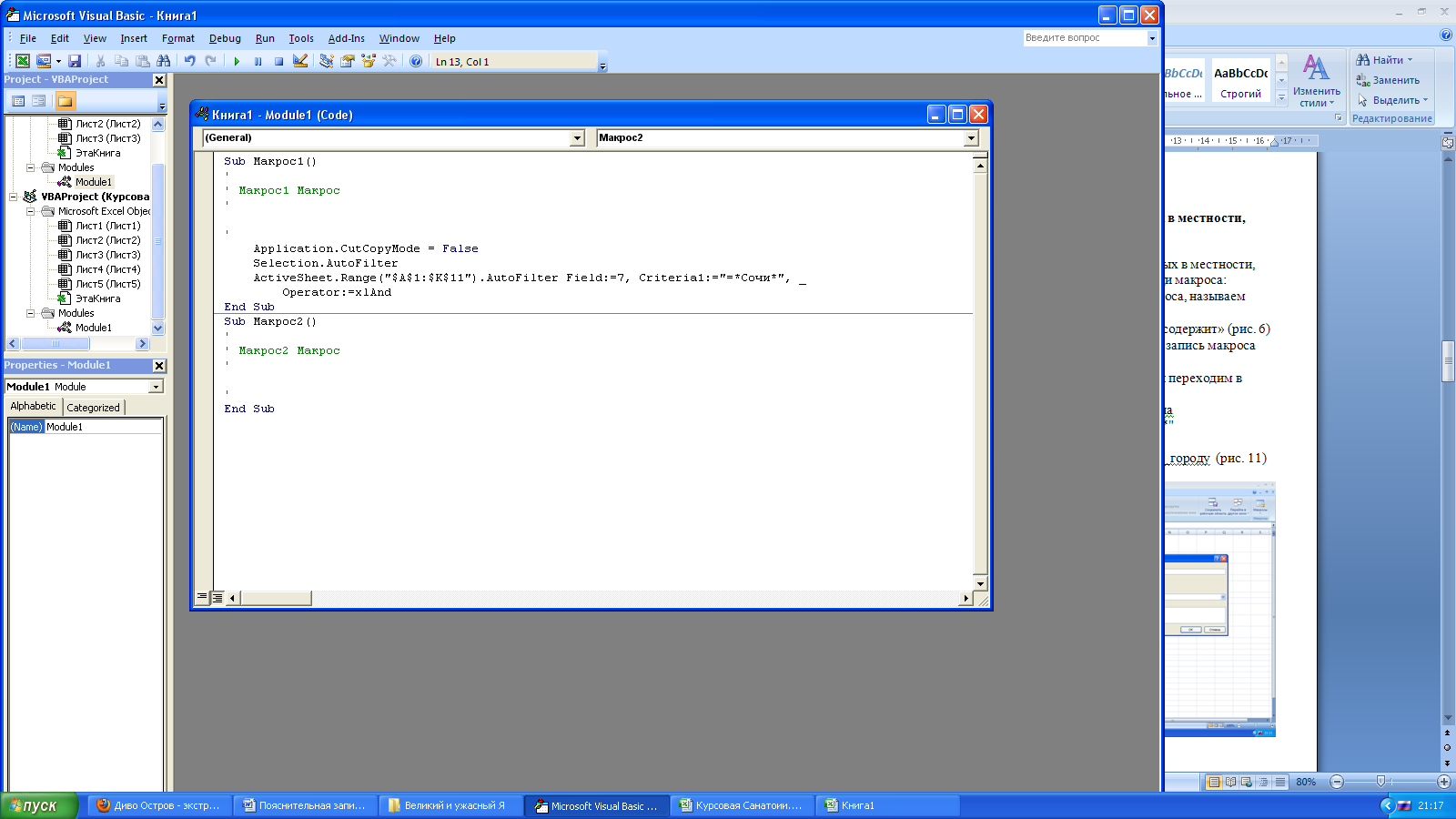
Task: Open the Project Explorer toolbar icon
Action: 327,61
